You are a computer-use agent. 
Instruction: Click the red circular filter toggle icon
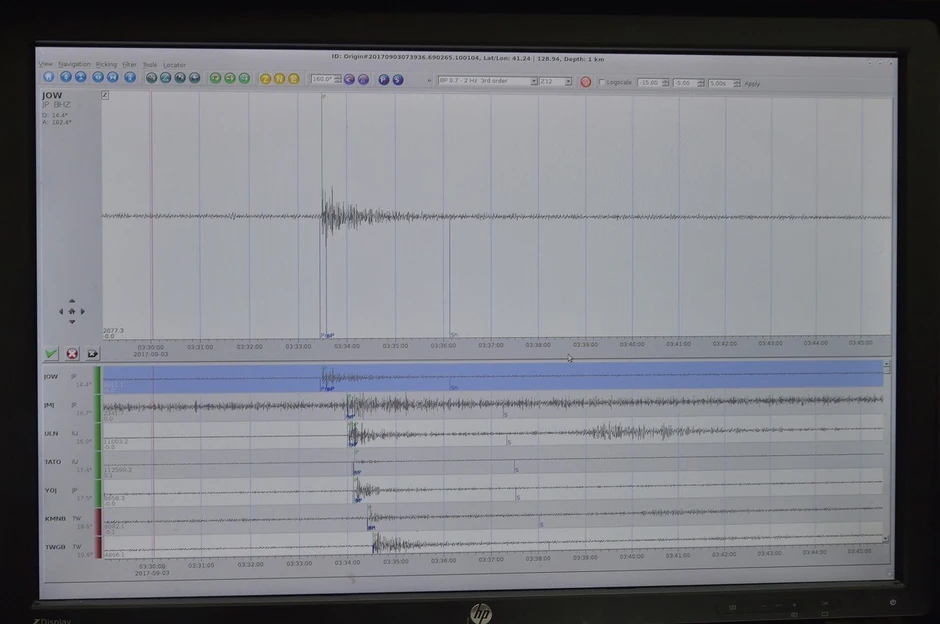[586, 82]
